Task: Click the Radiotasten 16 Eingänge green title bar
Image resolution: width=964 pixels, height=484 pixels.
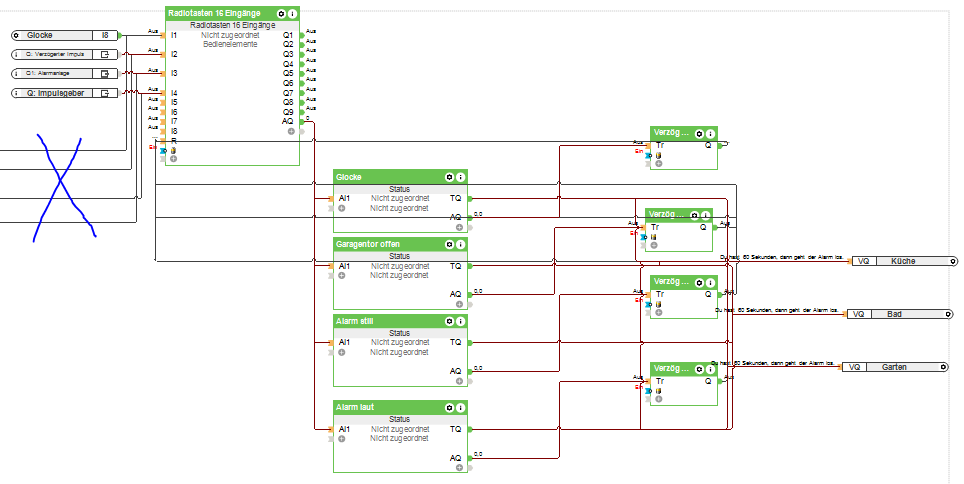Action: [x=232, y=14]
